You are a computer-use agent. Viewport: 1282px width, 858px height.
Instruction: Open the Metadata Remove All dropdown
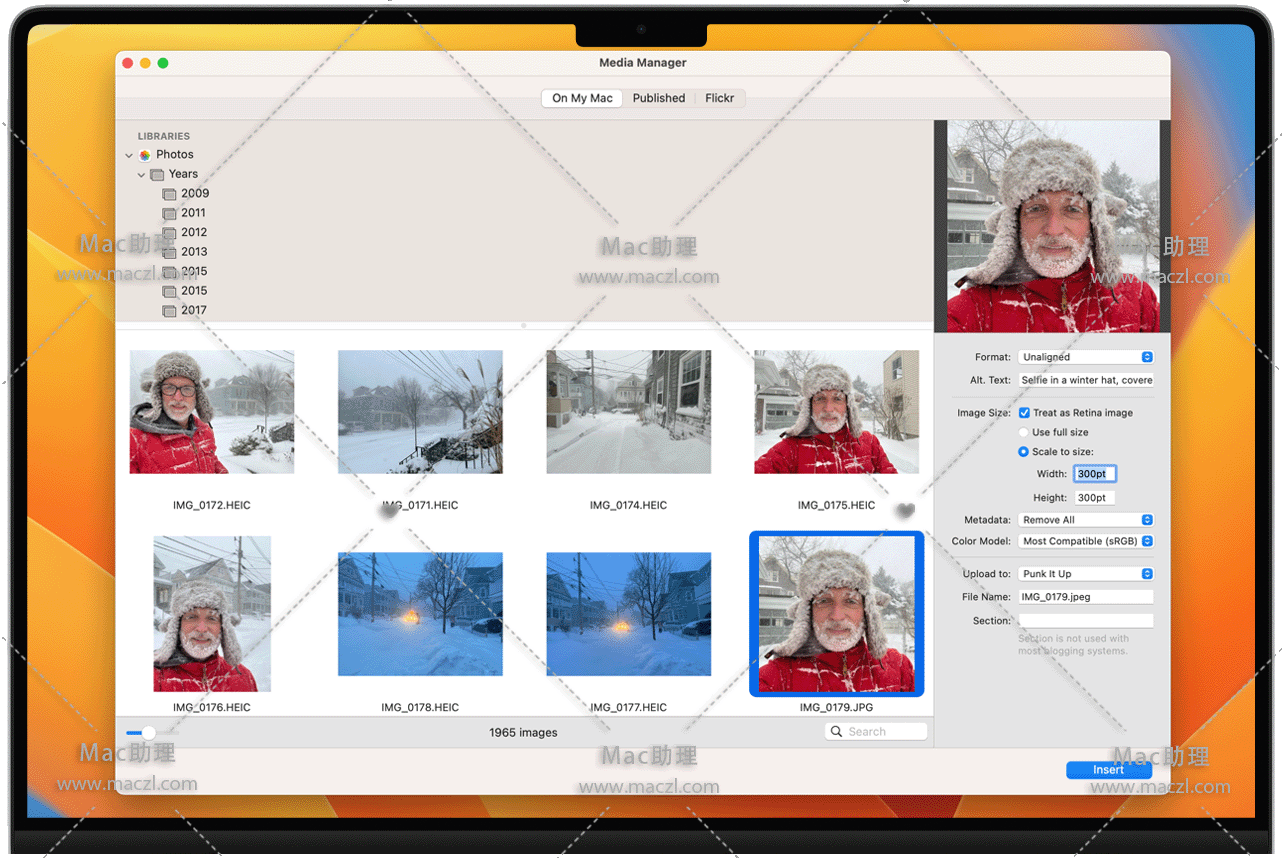pyautogui.click(x=1086, y=520)
